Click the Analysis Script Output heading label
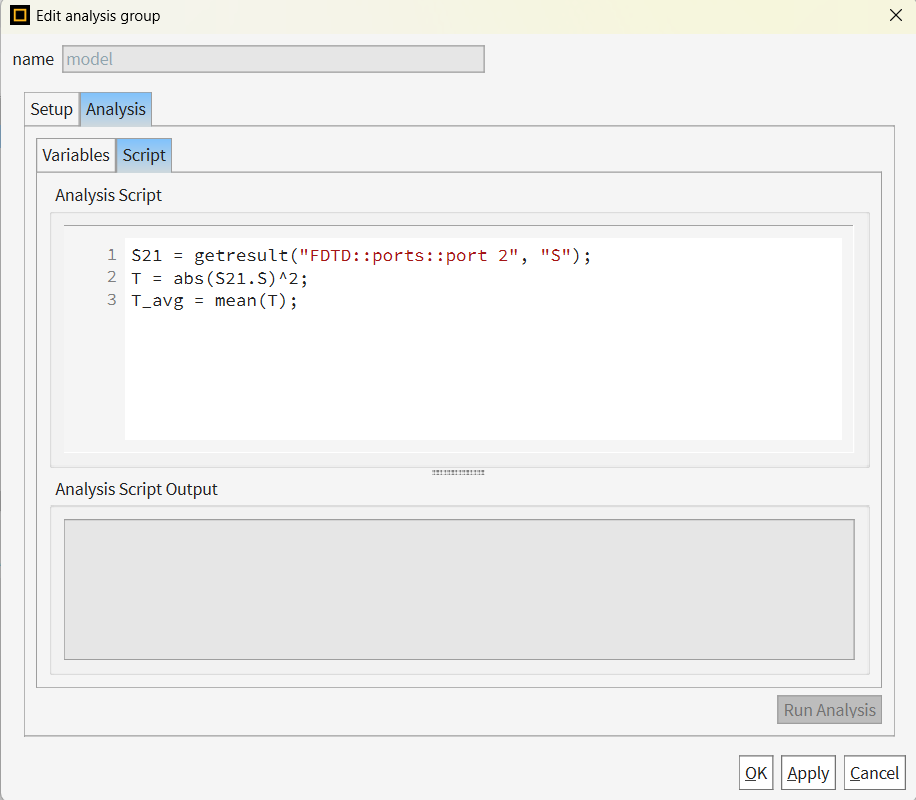This screenshot has height=800, width=916. tap(136, 489)
